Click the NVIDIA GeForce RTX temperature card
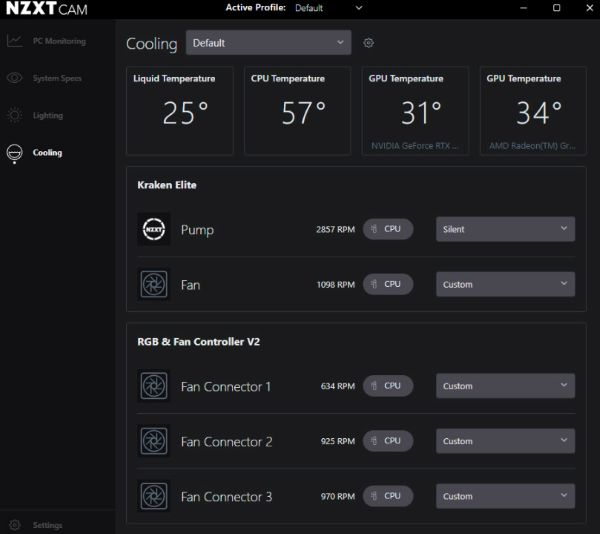The height and width of the screenshot is (534, 600). (x=416, y=111)
